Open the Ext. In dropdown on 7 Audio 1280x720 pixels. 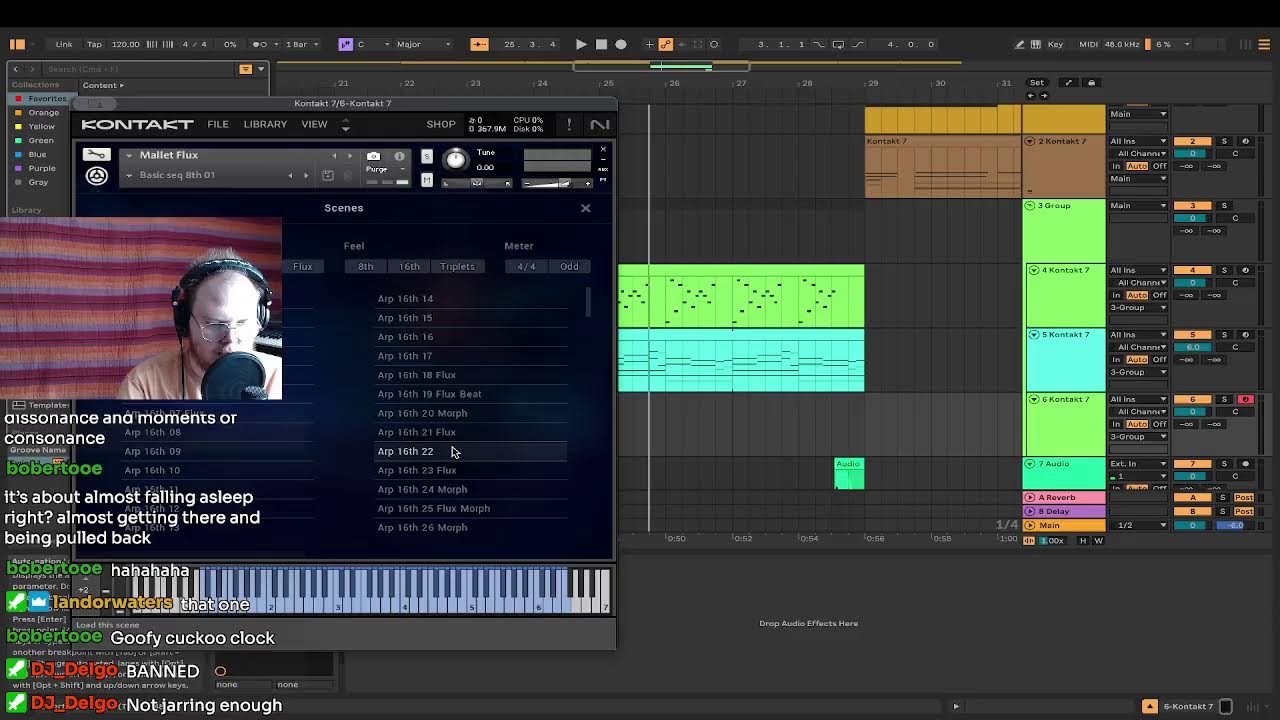tap(1138, 464)
